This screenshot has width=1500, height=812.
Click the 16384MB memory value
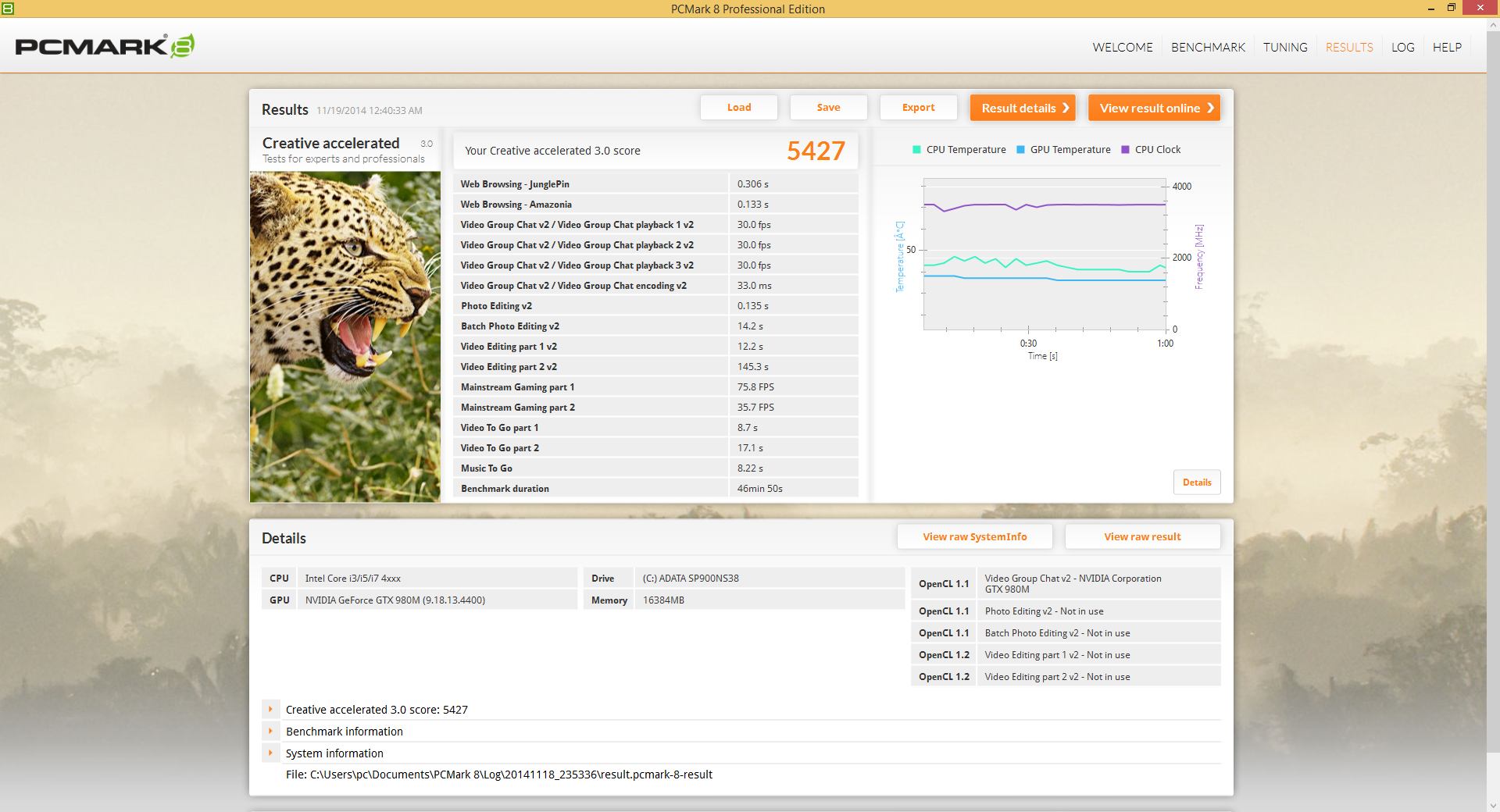[x=663, y=600]
